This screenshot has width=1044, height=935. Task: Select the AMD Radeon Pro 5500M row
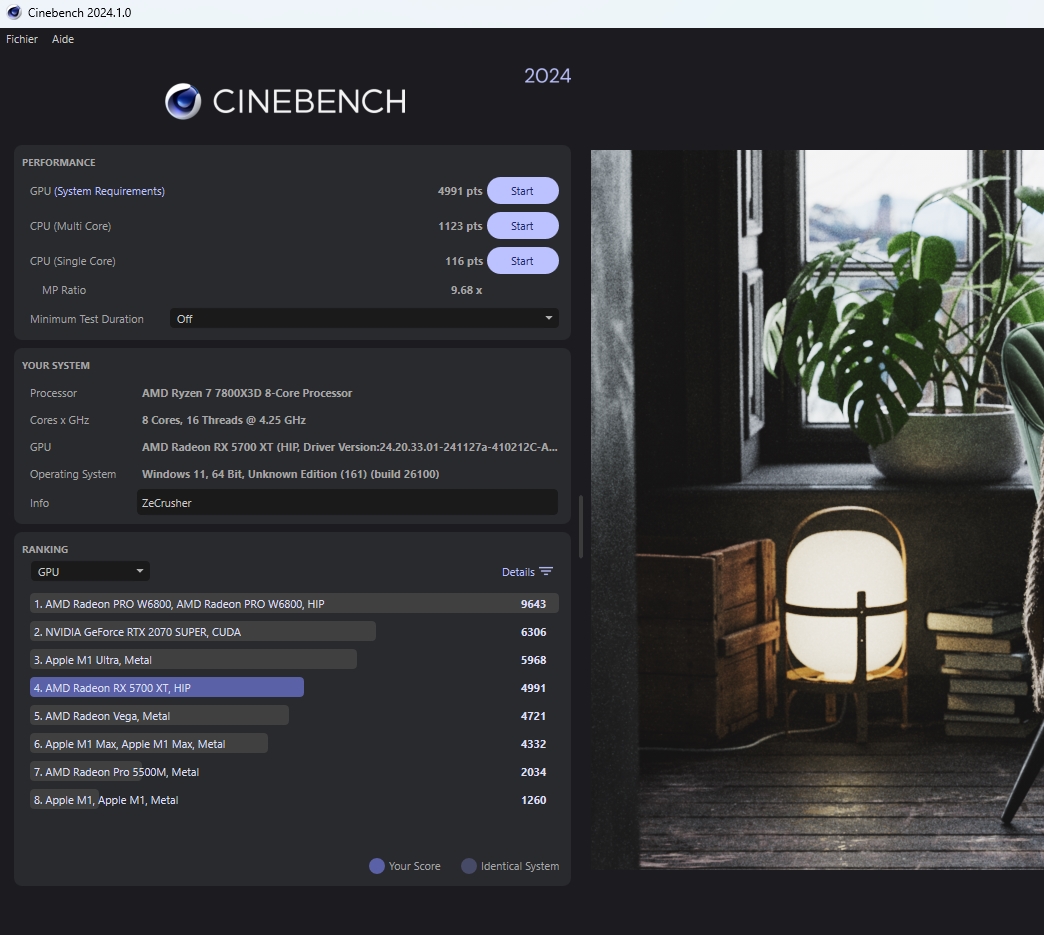pos(294,772)
